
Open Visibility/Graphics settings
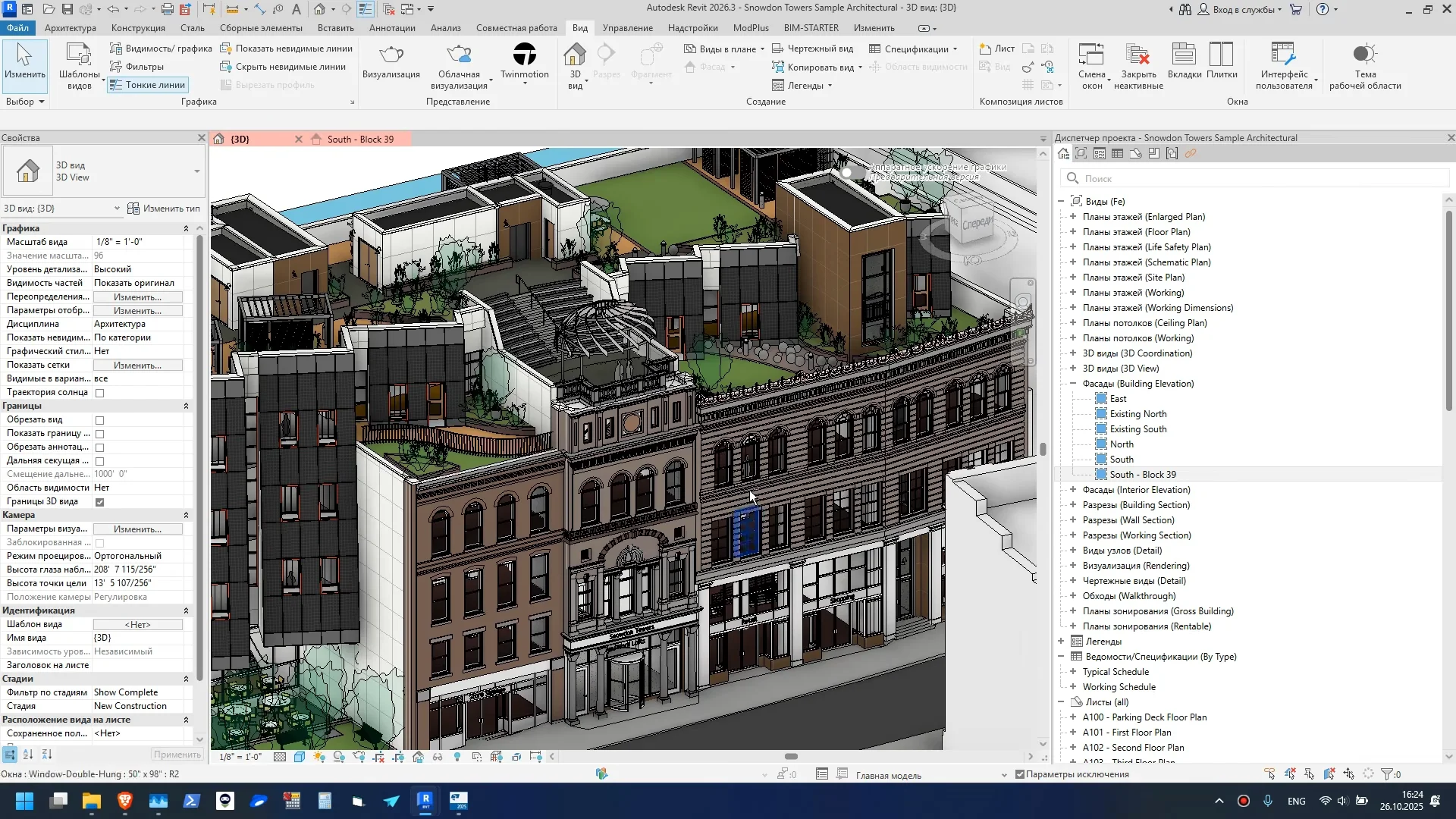161,49
